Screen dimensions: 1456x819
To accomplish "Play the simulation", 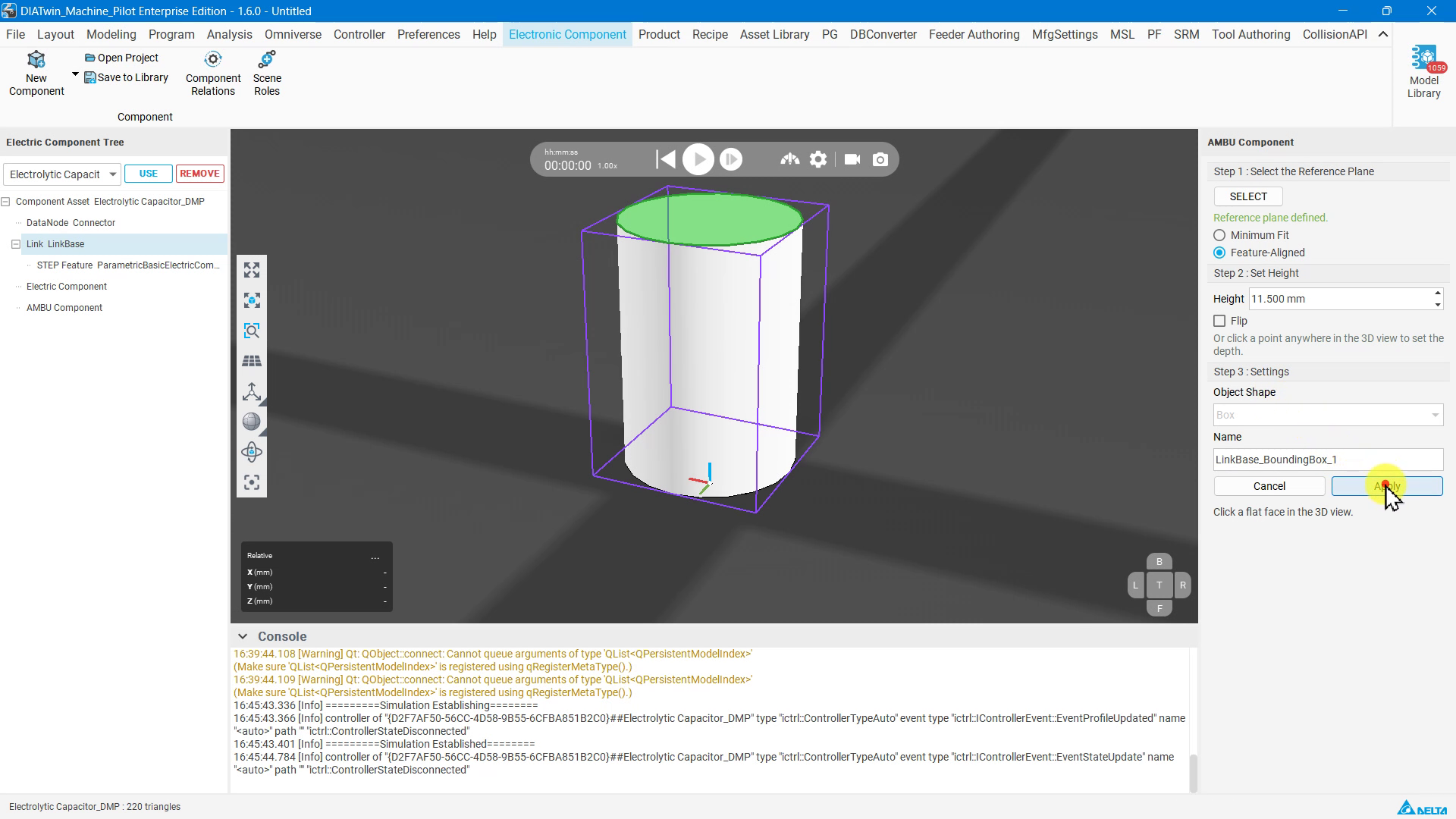I will coord(698,159).
